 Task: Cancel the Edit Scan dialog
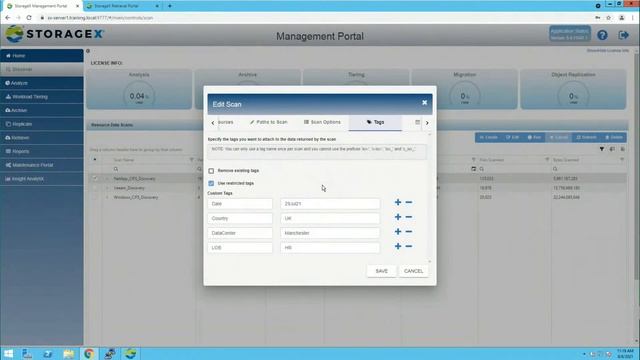point(413,271)
